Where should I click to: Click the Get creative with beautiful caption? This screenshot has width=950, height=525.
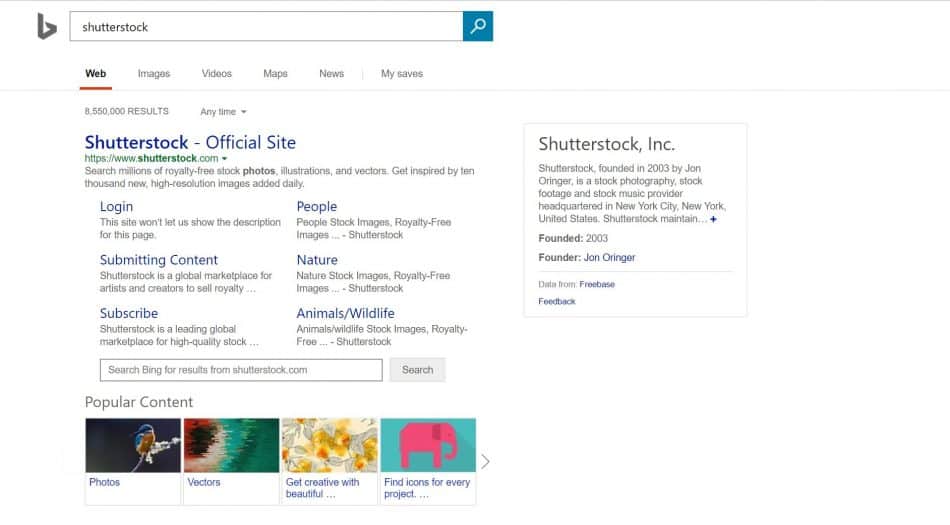tap(322, 488)
